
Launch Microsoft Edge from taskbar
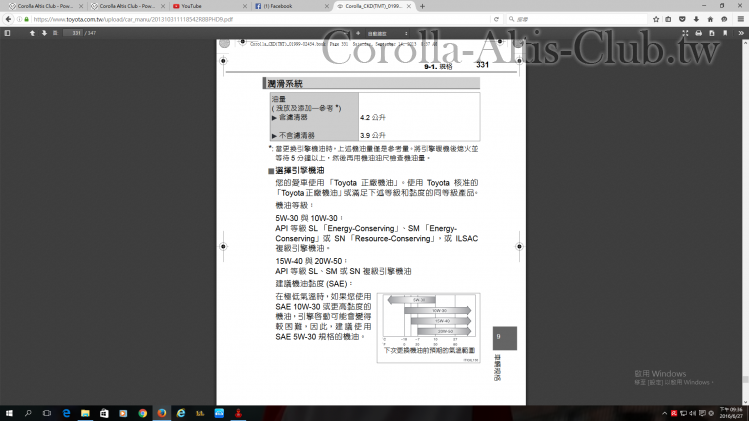(66, 413)
